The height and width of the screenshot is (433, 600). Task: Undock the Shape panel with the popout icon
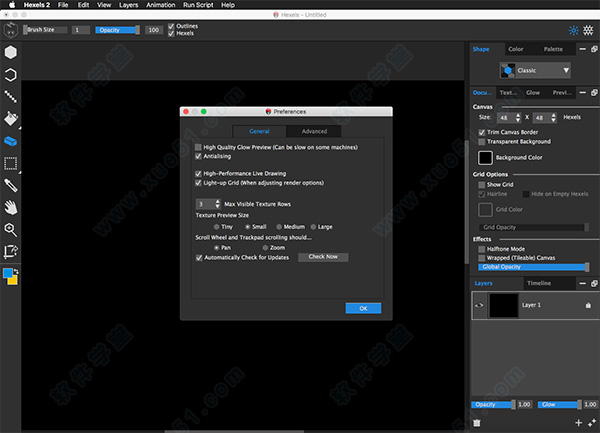[x=594, y=49]
